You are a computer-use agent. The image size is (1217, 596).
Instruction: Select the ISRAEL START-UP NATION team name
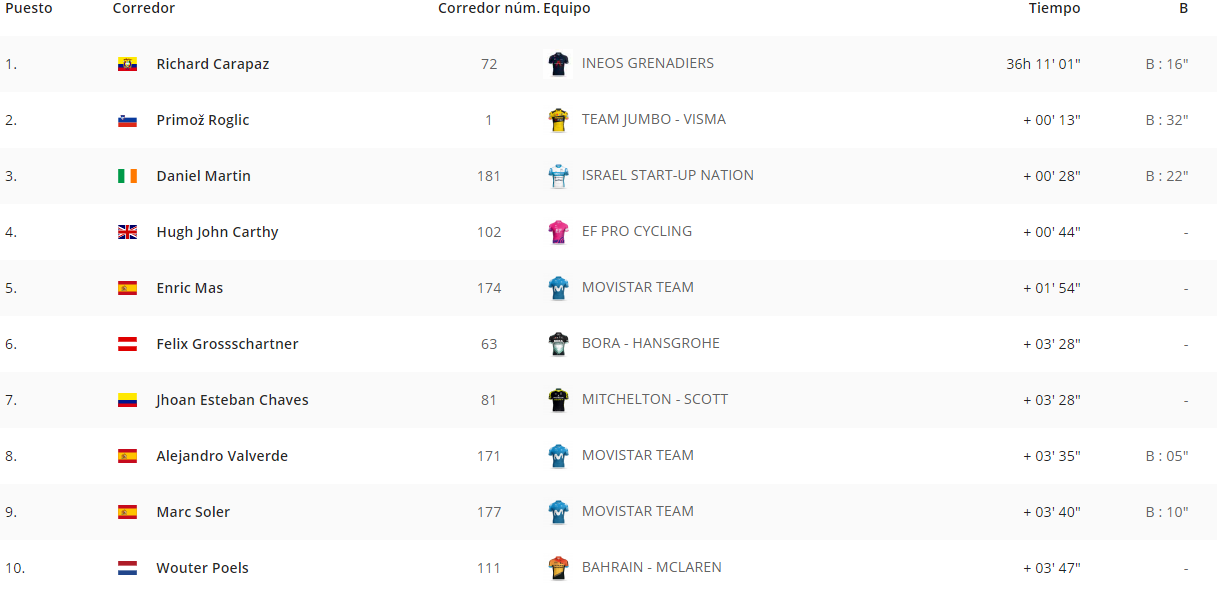point(668,175)
